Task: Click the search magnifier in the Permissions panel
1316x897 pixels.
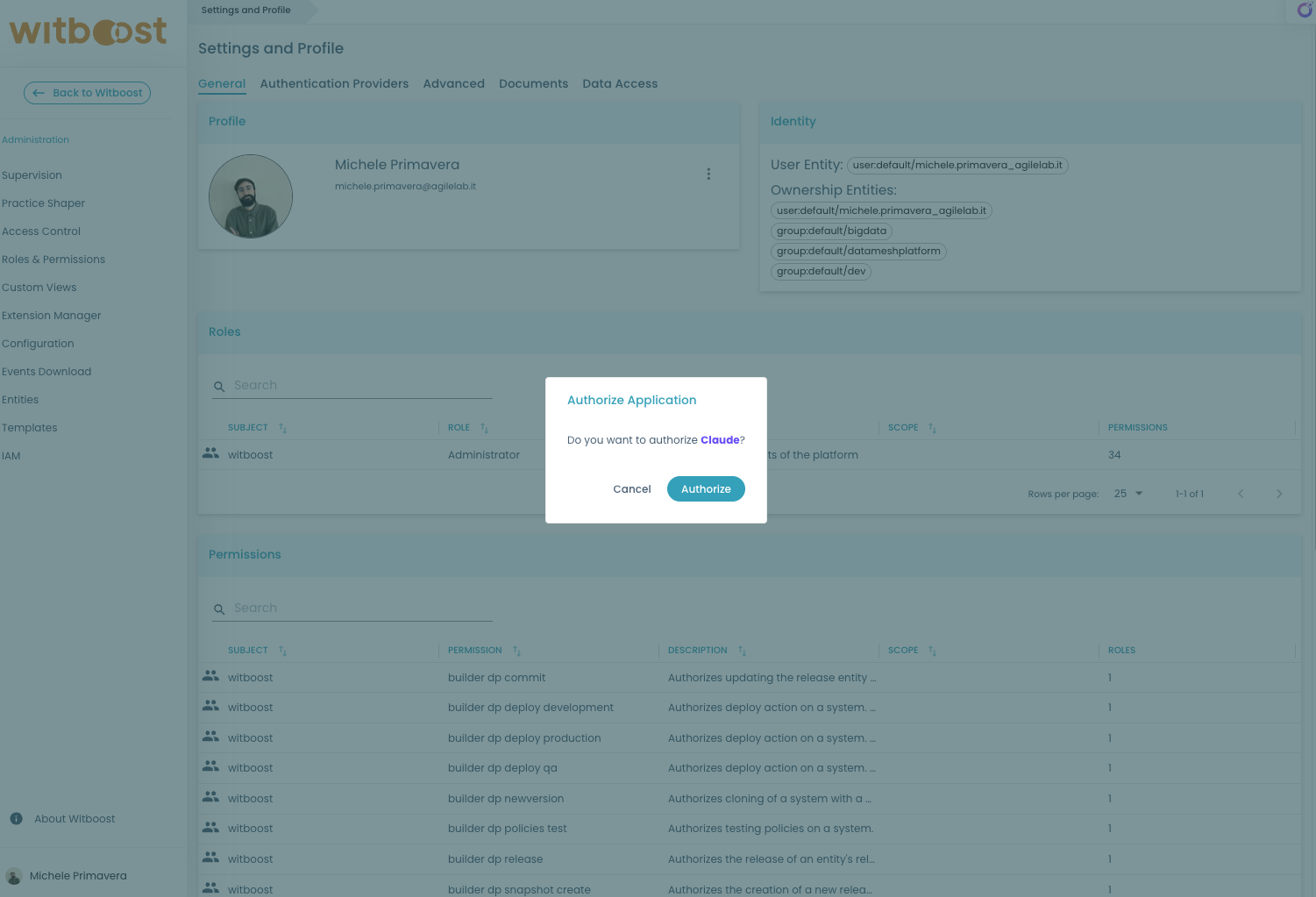Action: tap(218, 609)
